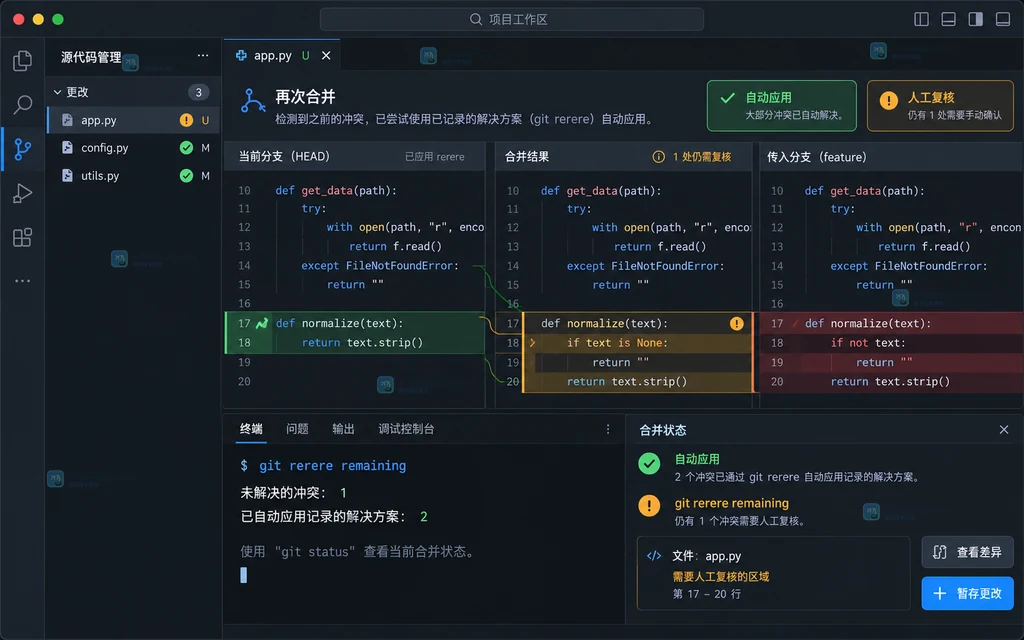Select config.py in the changes list
Viewport: 1024px width, 640px height.
pos(133,148)
